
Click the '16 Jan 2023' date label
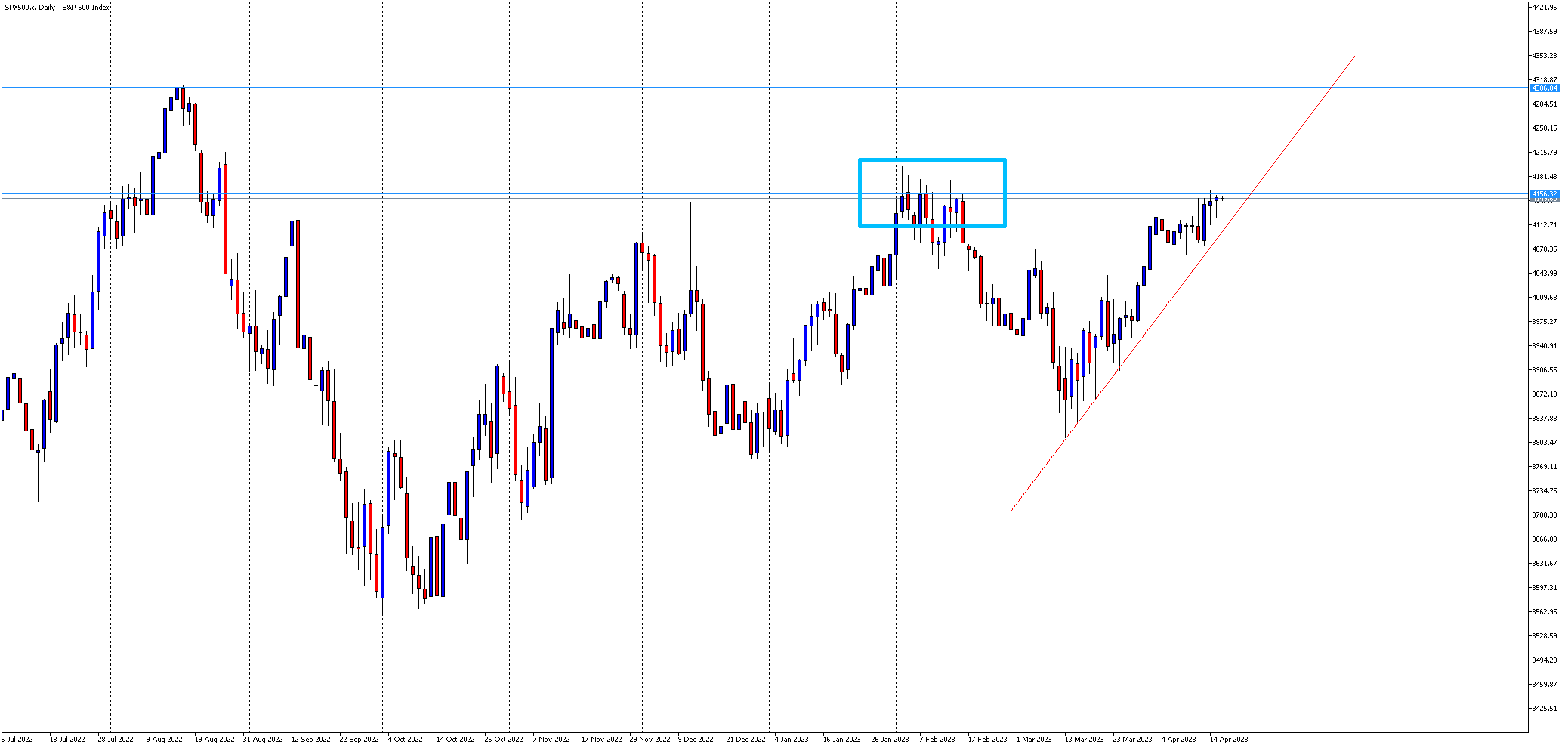(x=842, y=740)
